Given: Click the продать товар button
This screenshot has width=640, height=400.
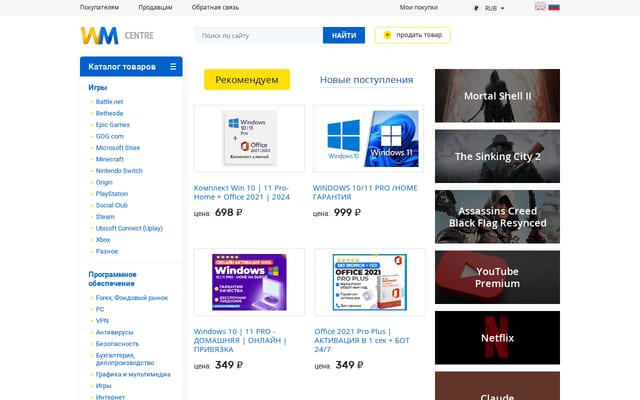Looking at the screenshot, I should 413,35.
